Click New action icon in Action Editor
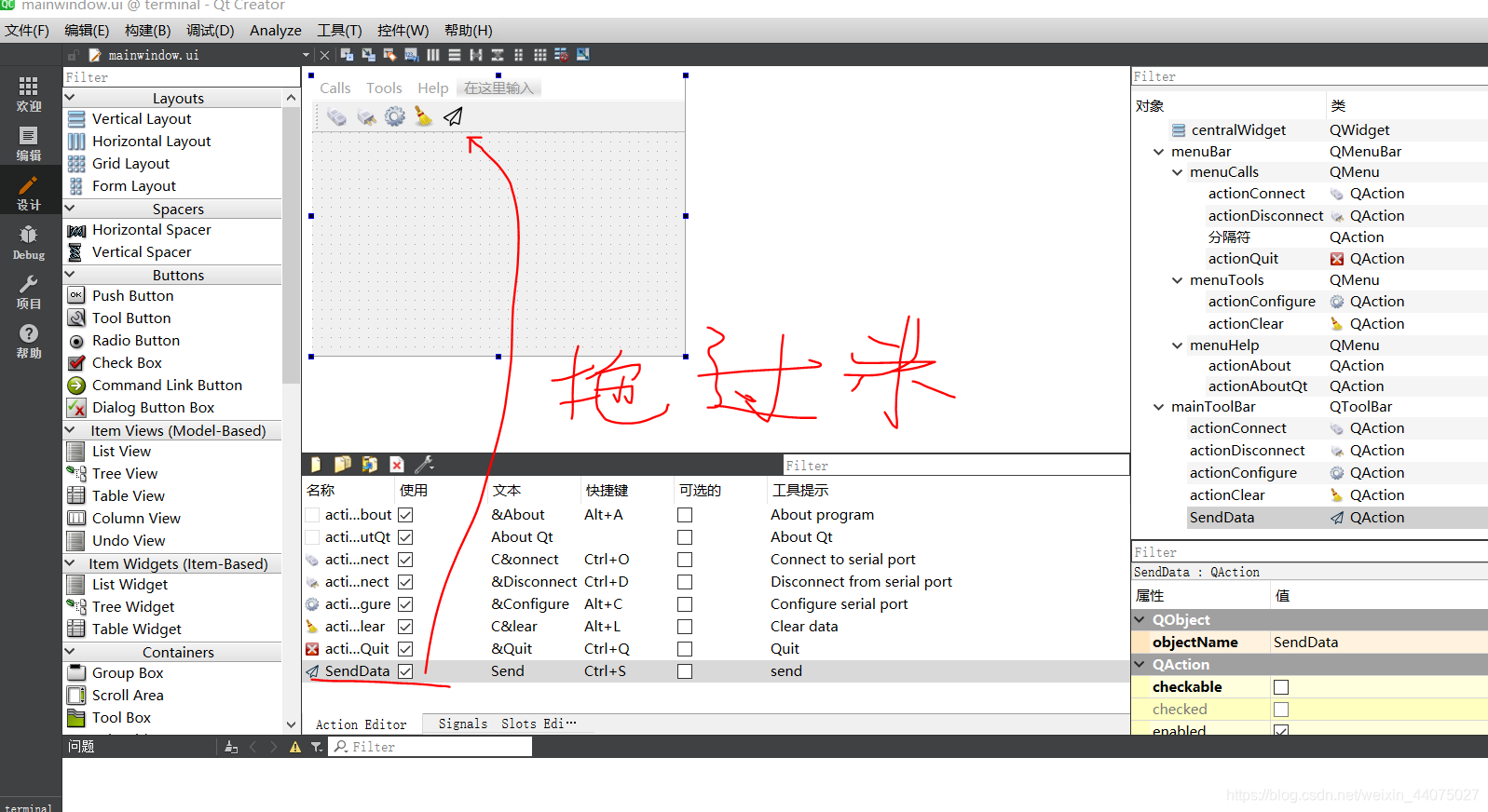This screenshot has width=1488, height=812. coord(315,464)
